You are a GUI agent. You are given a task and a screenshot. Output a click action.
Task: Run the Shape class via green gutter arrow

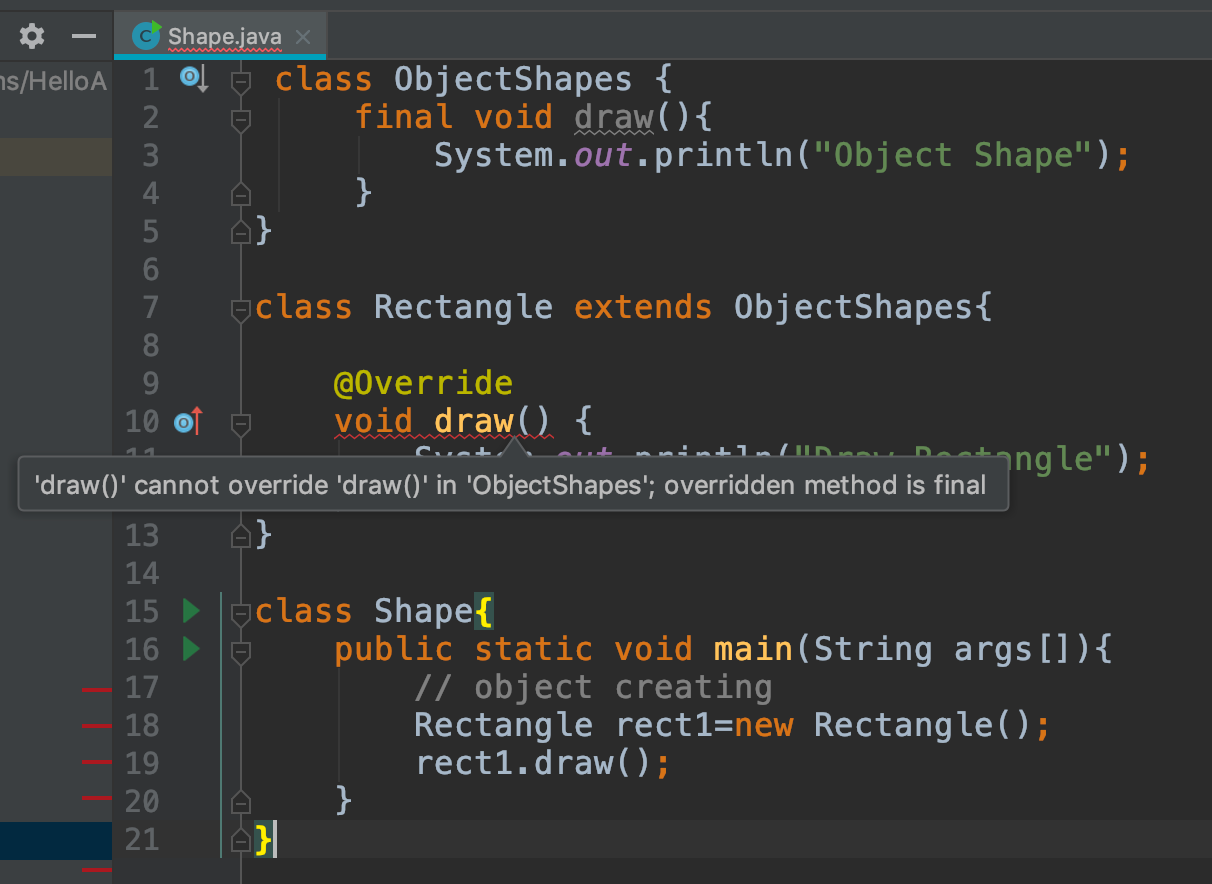tap(190, 610)
